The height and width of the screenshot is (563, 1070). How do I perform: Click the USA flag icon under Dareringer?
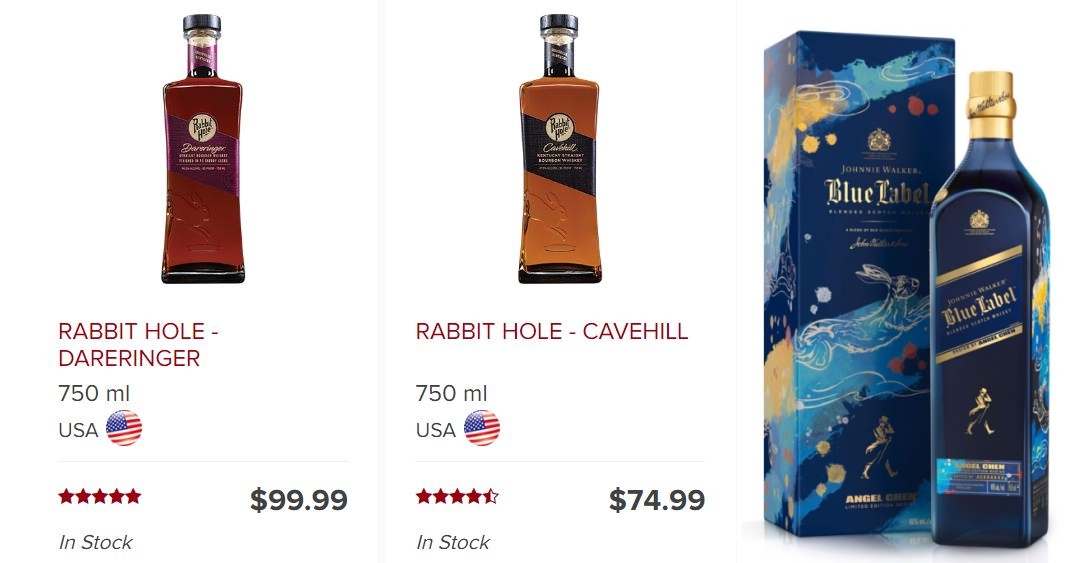(124, 429)
